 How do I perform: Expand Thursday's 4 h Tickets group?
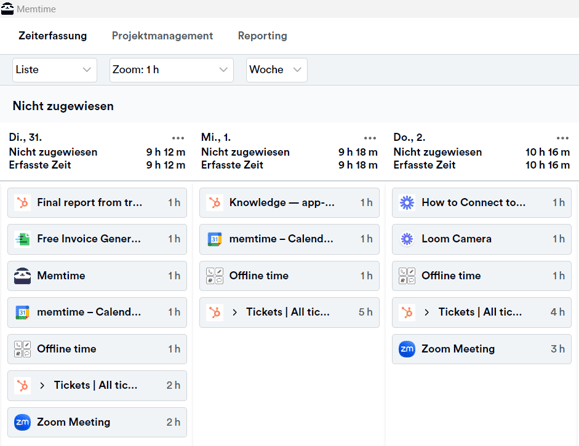[426, 312]
